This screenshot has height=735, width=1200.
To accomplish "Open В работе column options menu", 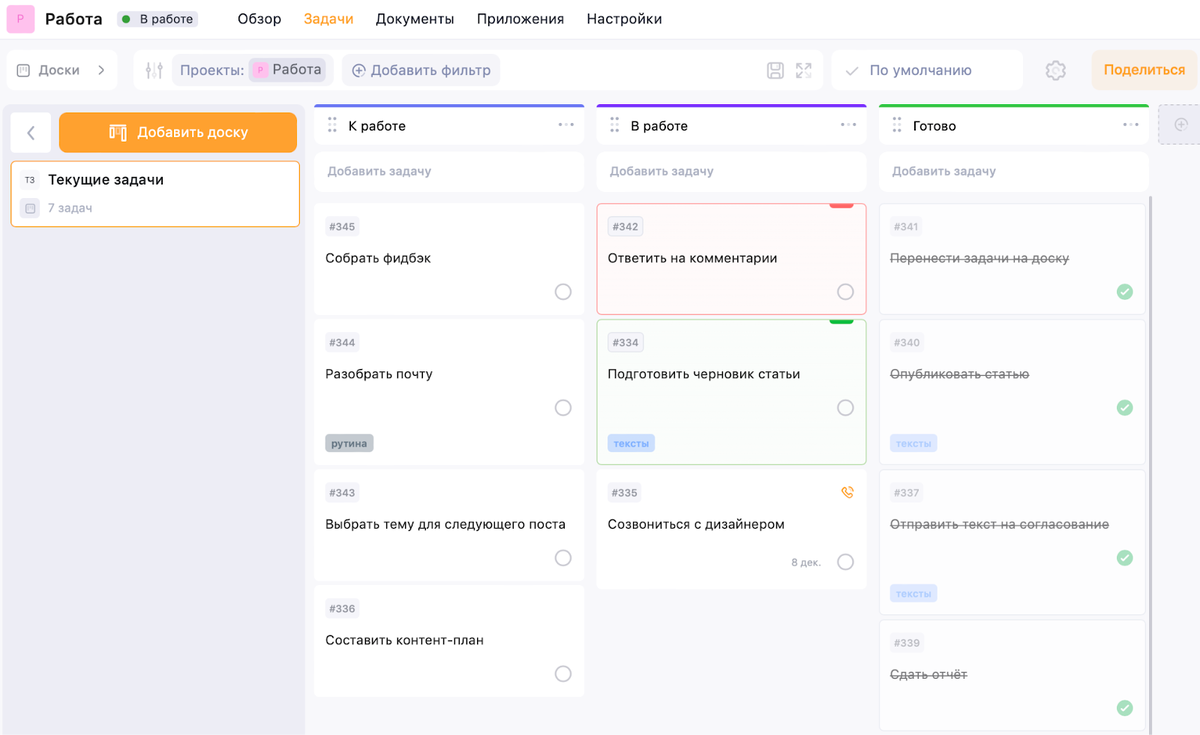I will [849, 125].
